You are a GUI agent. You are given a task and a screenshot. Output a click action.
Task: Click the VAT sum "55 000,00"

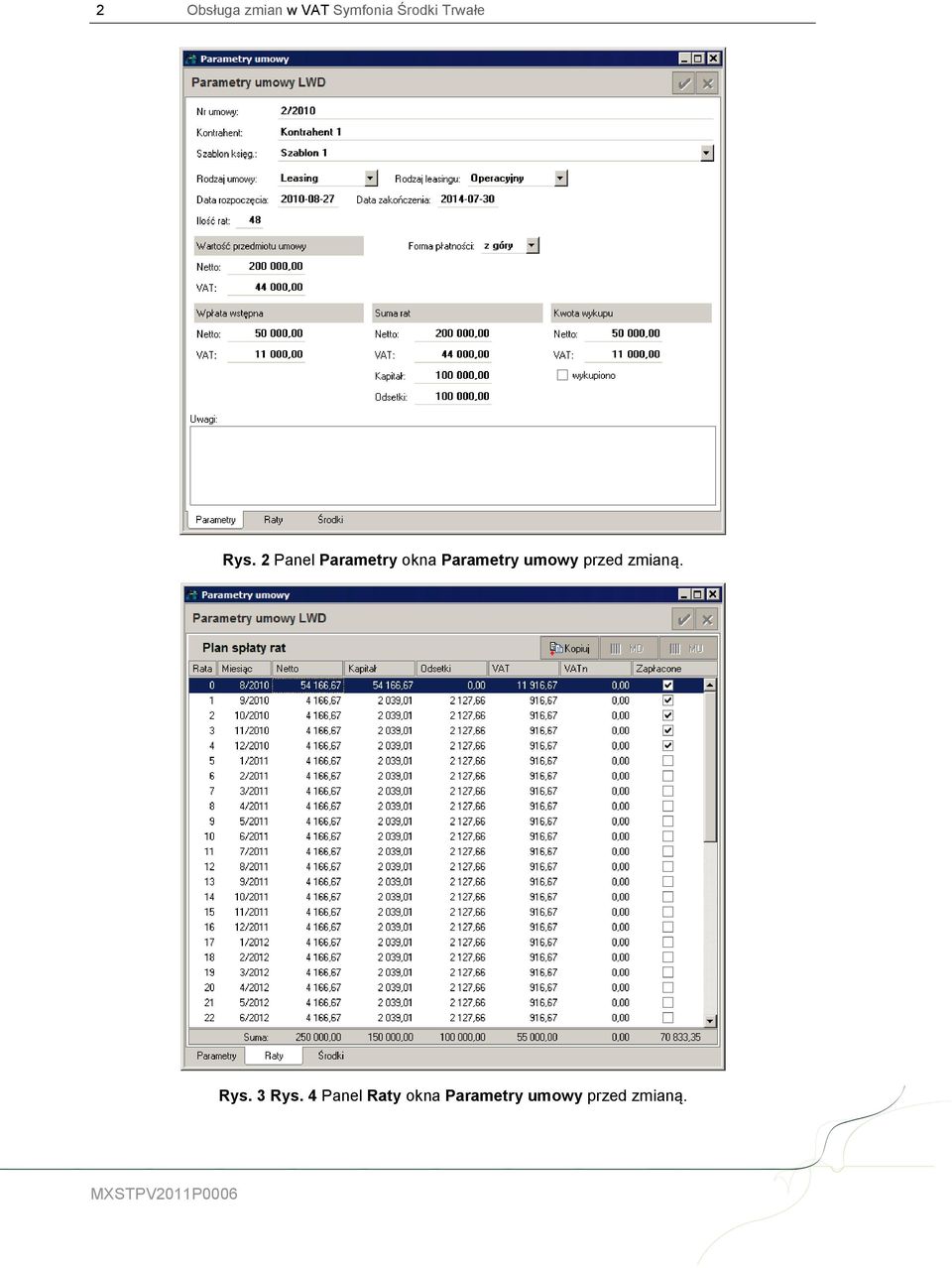[536, 1037]
